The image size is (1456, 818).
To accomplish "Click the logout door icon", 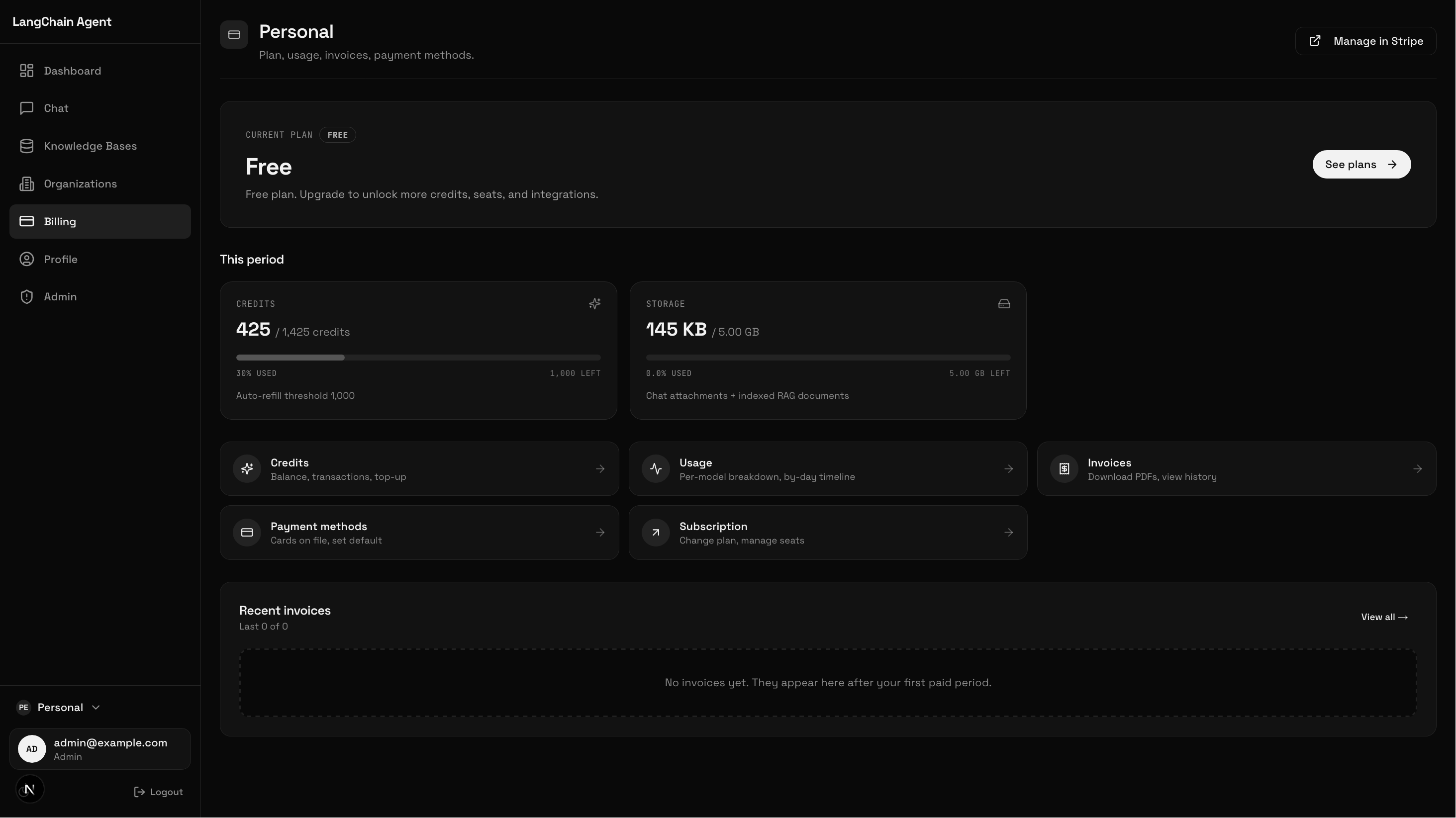I will coord(139,792).
